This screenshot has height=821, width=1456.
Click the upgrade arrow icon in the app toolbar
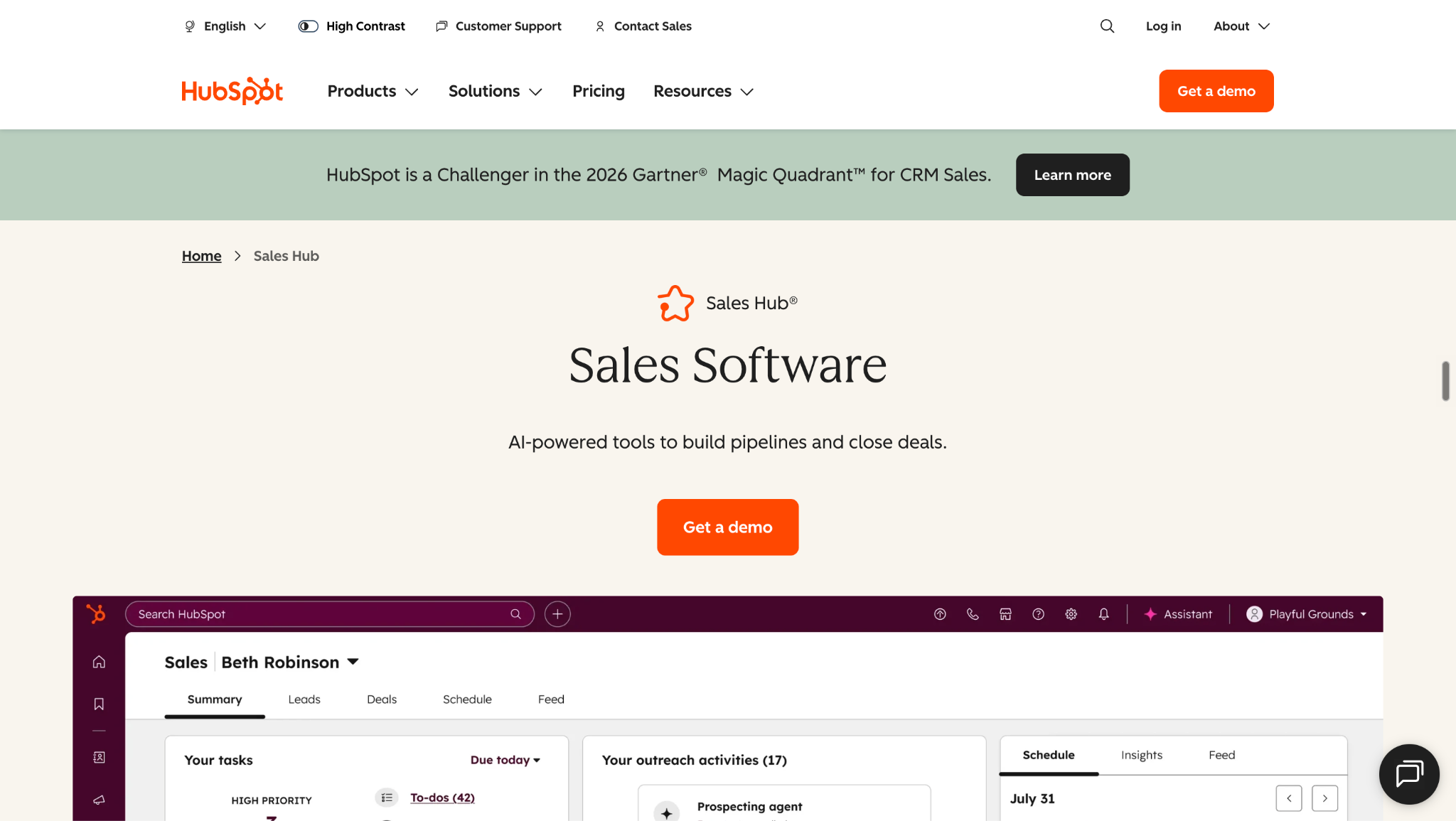tap(940, 614)
